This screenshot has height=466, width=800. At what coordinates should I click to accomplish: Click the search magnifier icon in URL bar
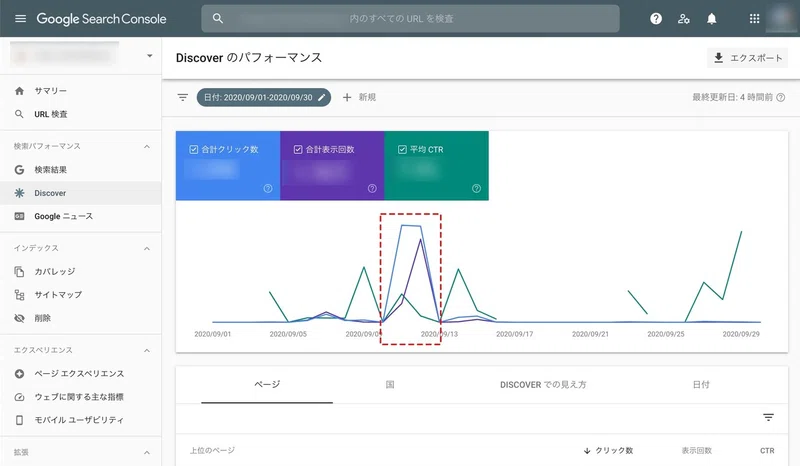click(x=218, y=18)
